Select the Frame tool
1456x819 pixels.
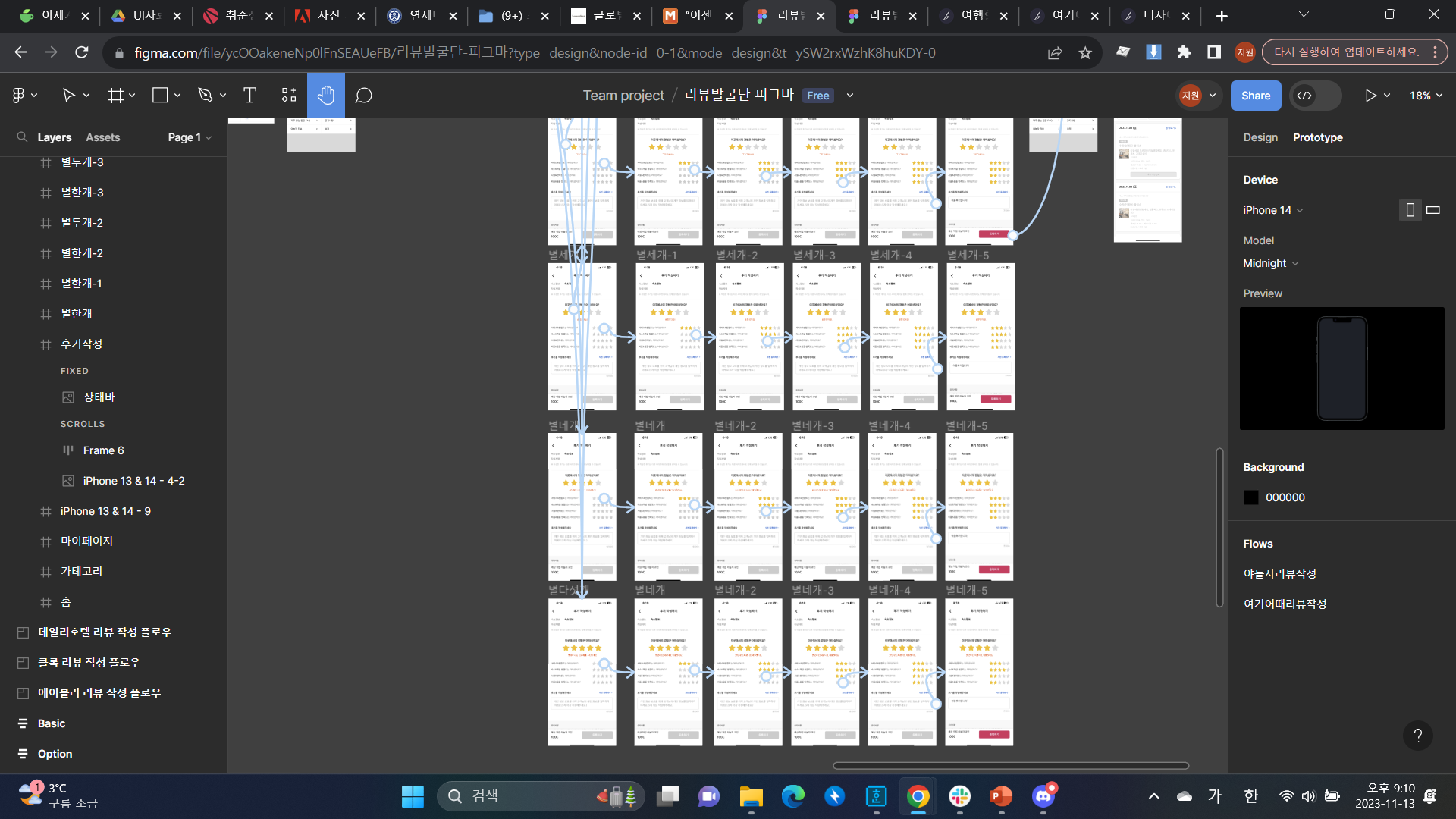click(x=116, y=96)
